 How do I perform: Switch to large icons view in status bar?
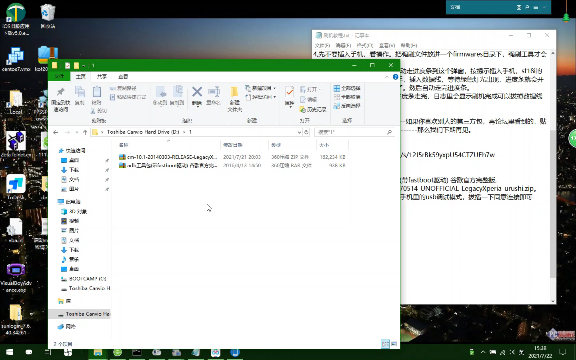pyautogui.click(x=394, y=344)
